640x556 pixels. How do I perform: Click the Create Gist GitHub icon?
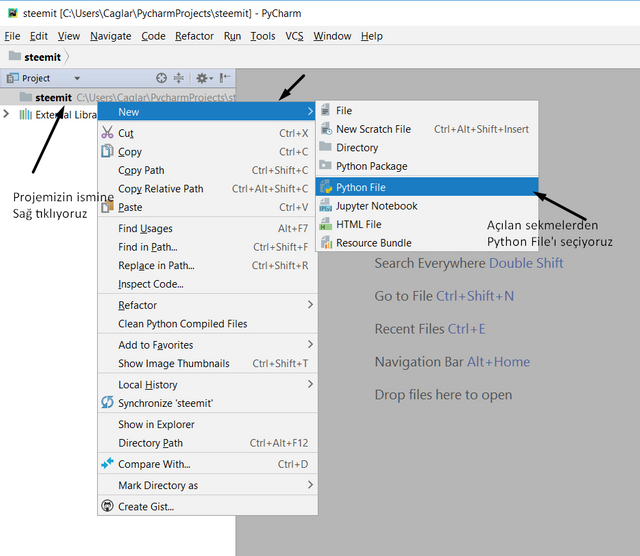point(107,506)
